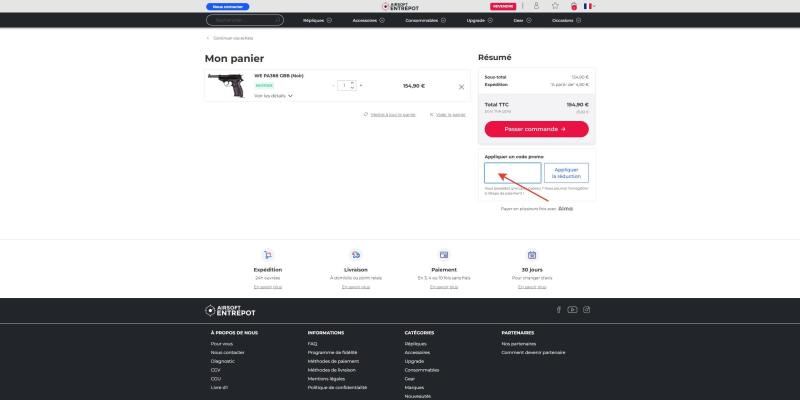Open the Facebook icon in footer

click(x=559, y=310)
